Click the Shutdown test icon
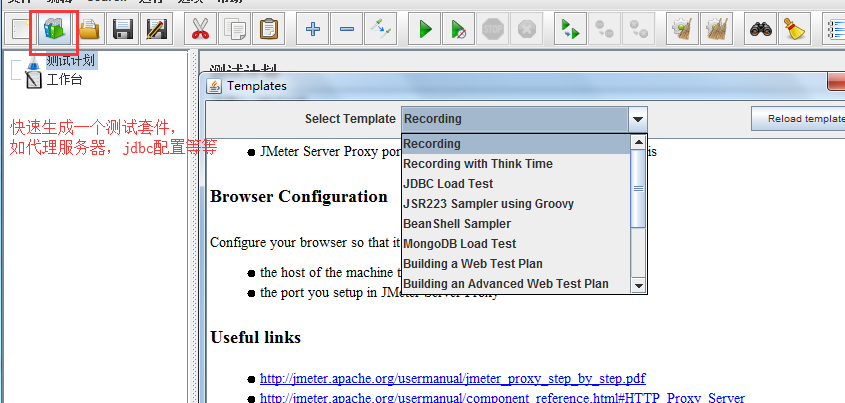The image size is (845, 403). pos(527,29)
